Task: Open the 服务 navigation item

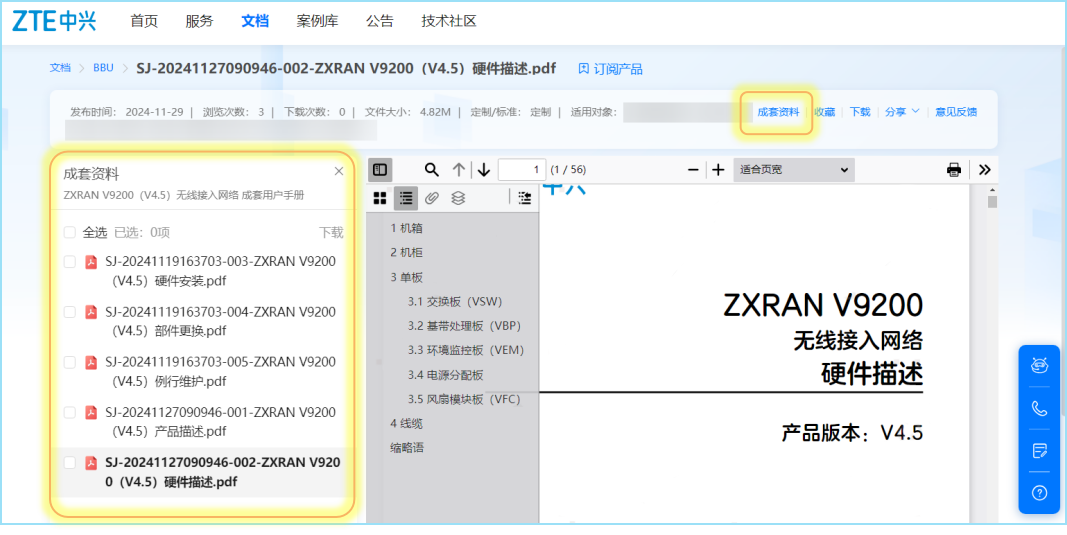Action: point(199,21)
